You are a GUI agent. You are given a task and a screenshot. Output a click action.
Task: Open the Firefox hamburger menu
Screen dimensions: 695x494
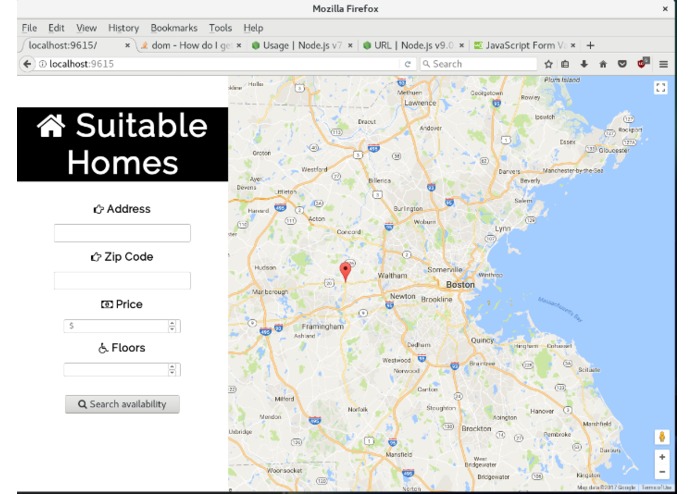tap(664, 64)
